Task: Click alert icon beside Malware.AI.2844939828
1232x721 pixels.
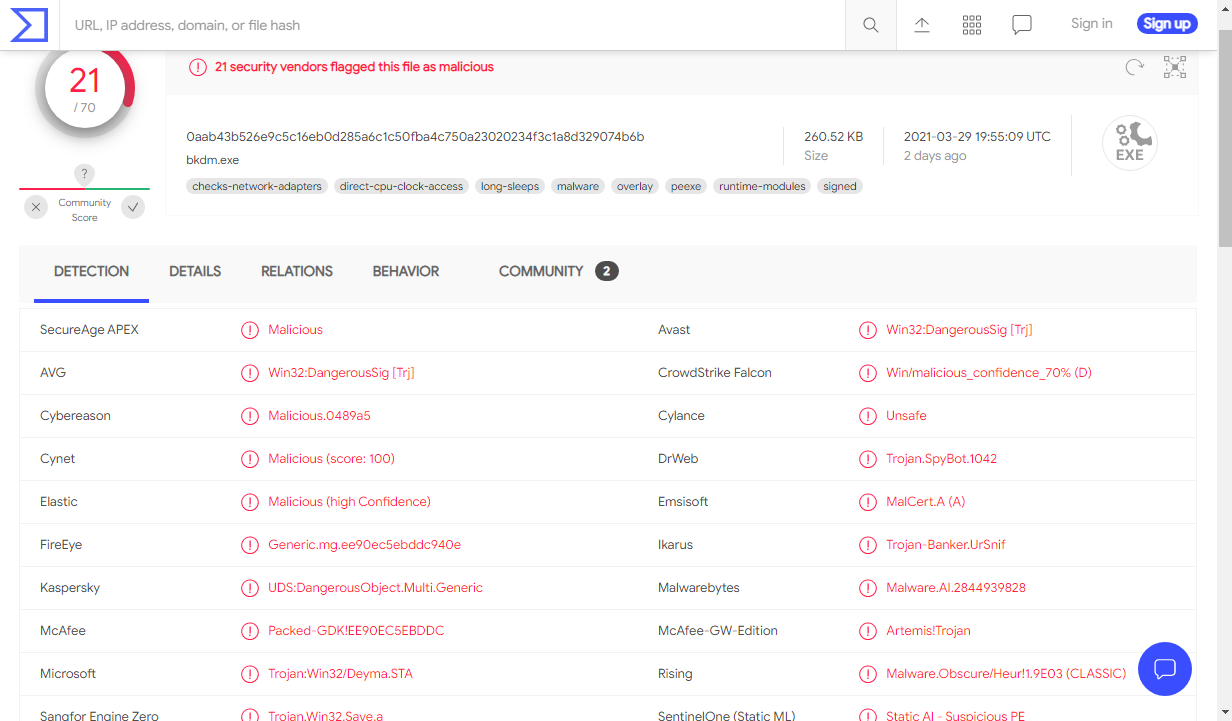Action: point(868,588)
